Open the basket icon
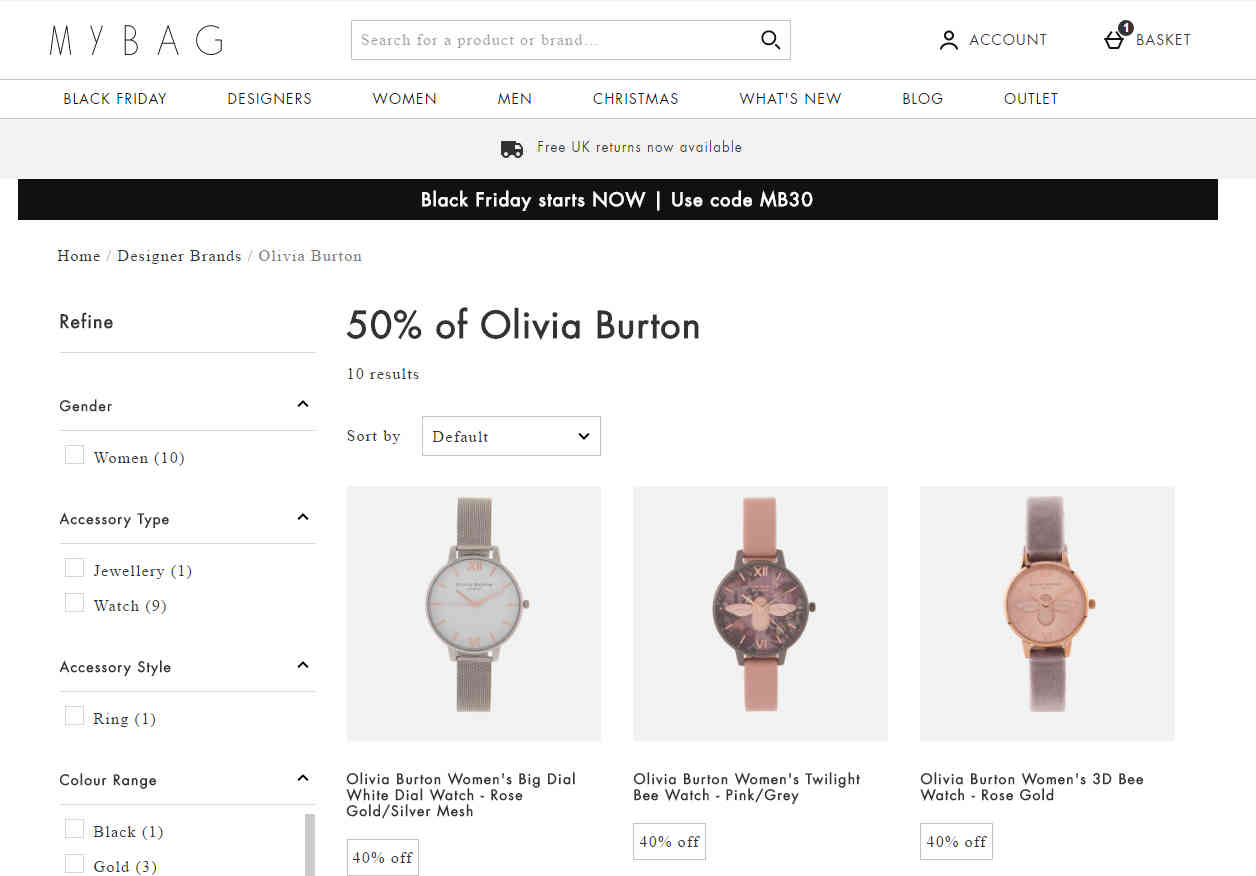The image size is (1256, 876). coord(1115,39)
